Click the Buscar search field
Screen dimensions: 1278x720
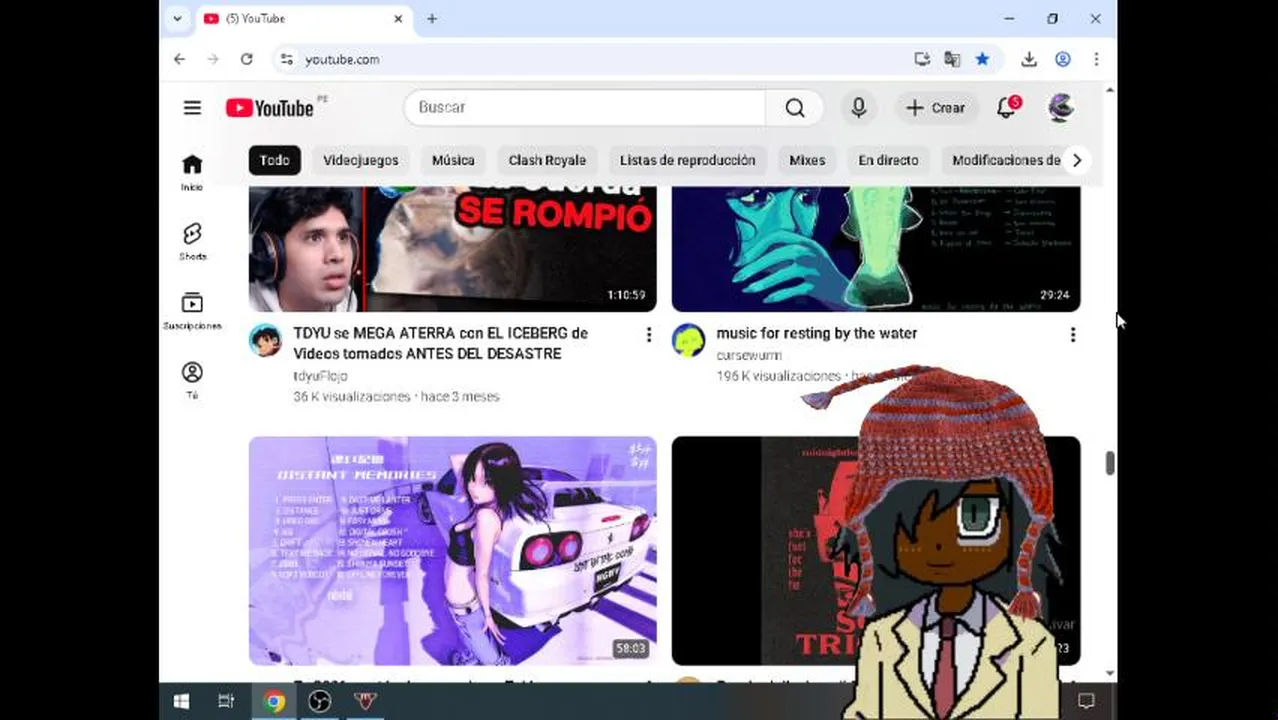[585, 108]
